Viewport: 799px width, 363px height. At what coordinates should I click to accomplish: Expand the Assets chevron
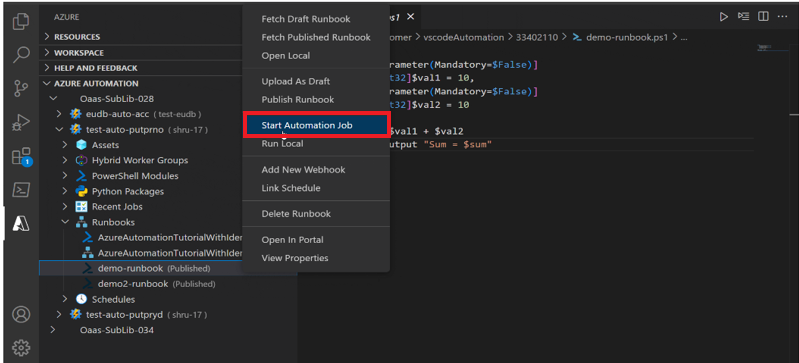[x=65, y=145]
